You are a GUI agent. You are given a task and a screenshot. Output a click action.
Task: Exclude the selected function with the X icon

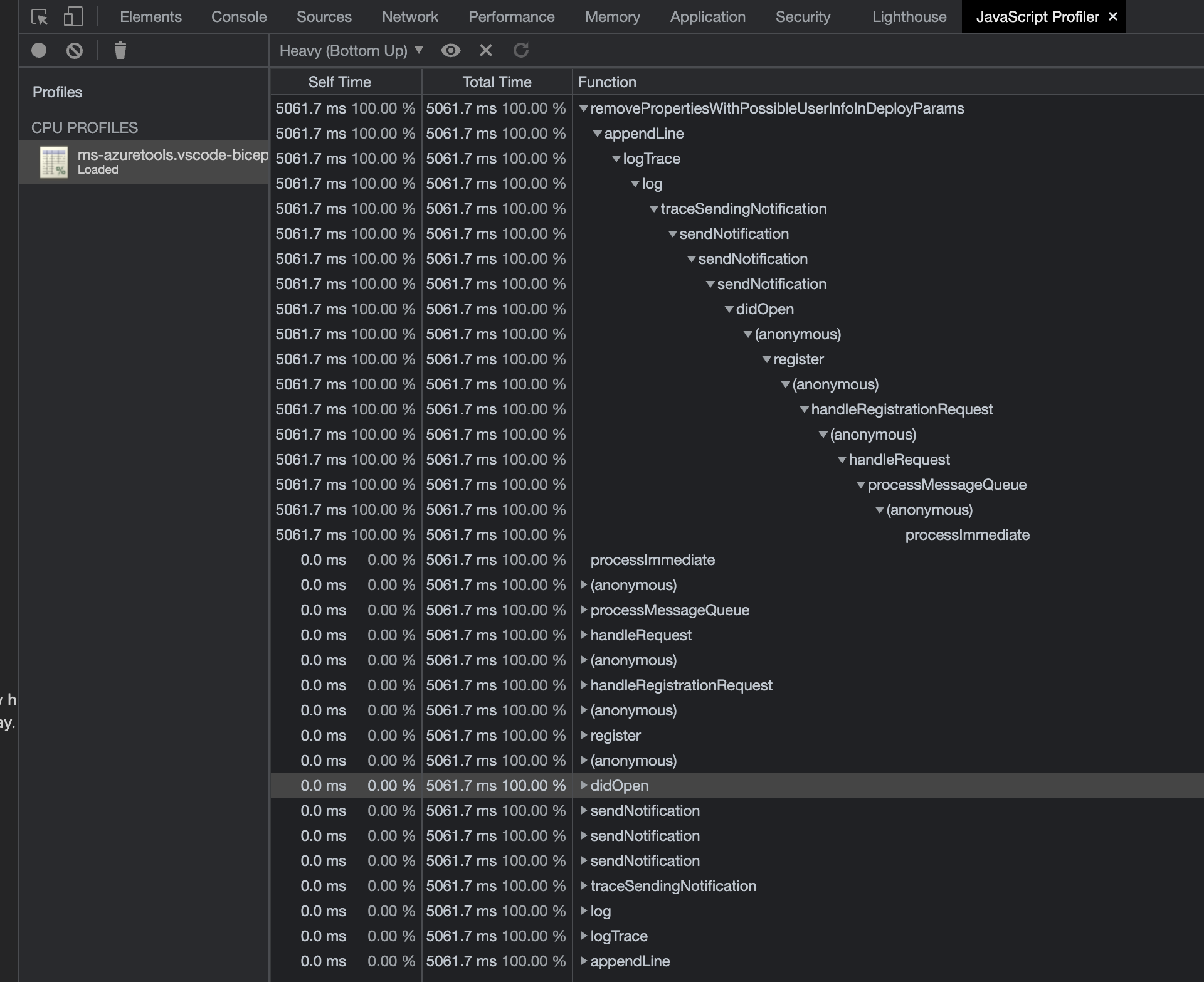point(486,50)
